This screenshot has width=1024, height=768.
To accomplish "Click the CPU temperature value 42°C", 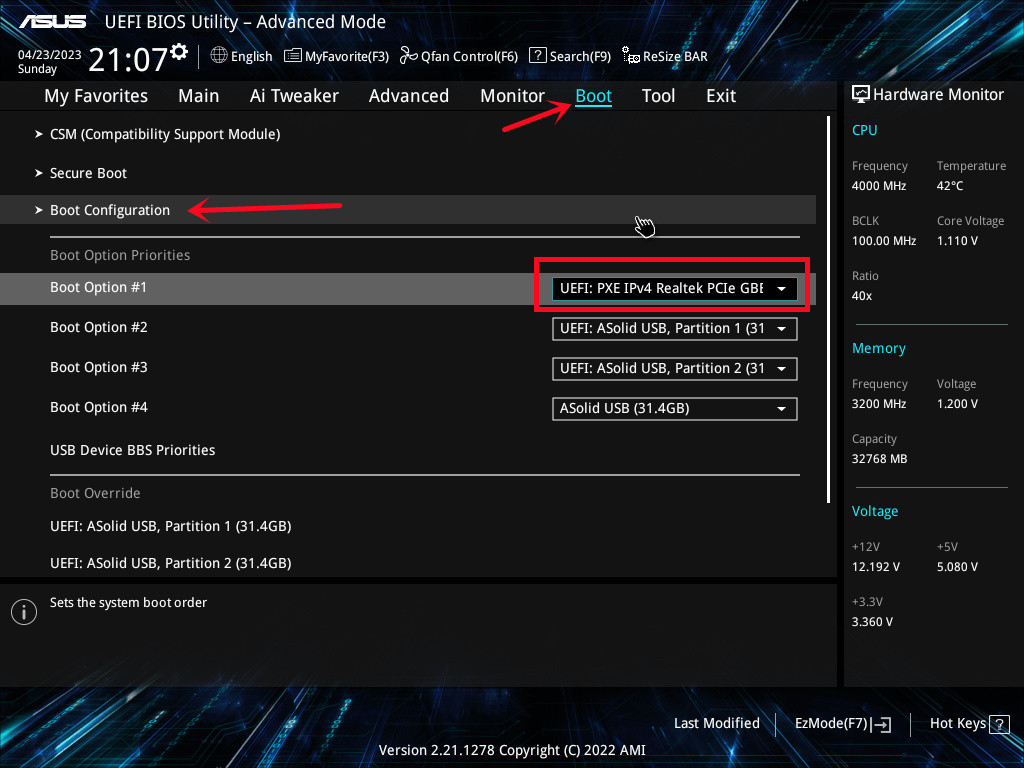I will click(x=950, y=185).
